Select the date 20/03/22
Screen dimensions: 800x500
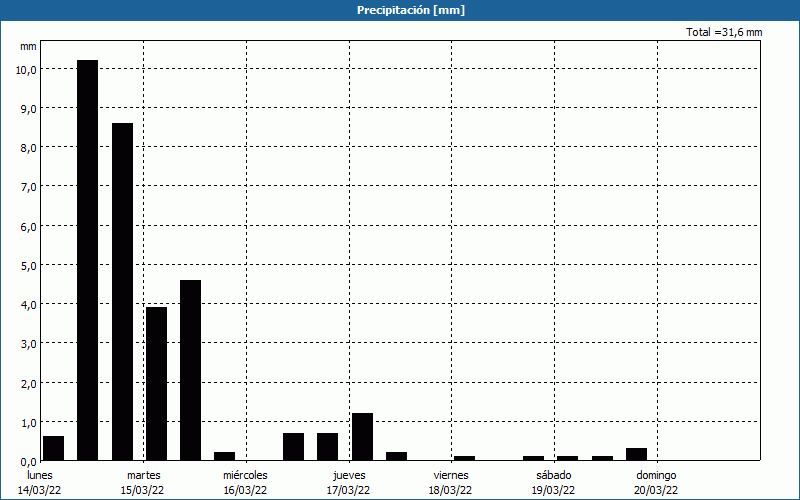(x=656, y=490)
